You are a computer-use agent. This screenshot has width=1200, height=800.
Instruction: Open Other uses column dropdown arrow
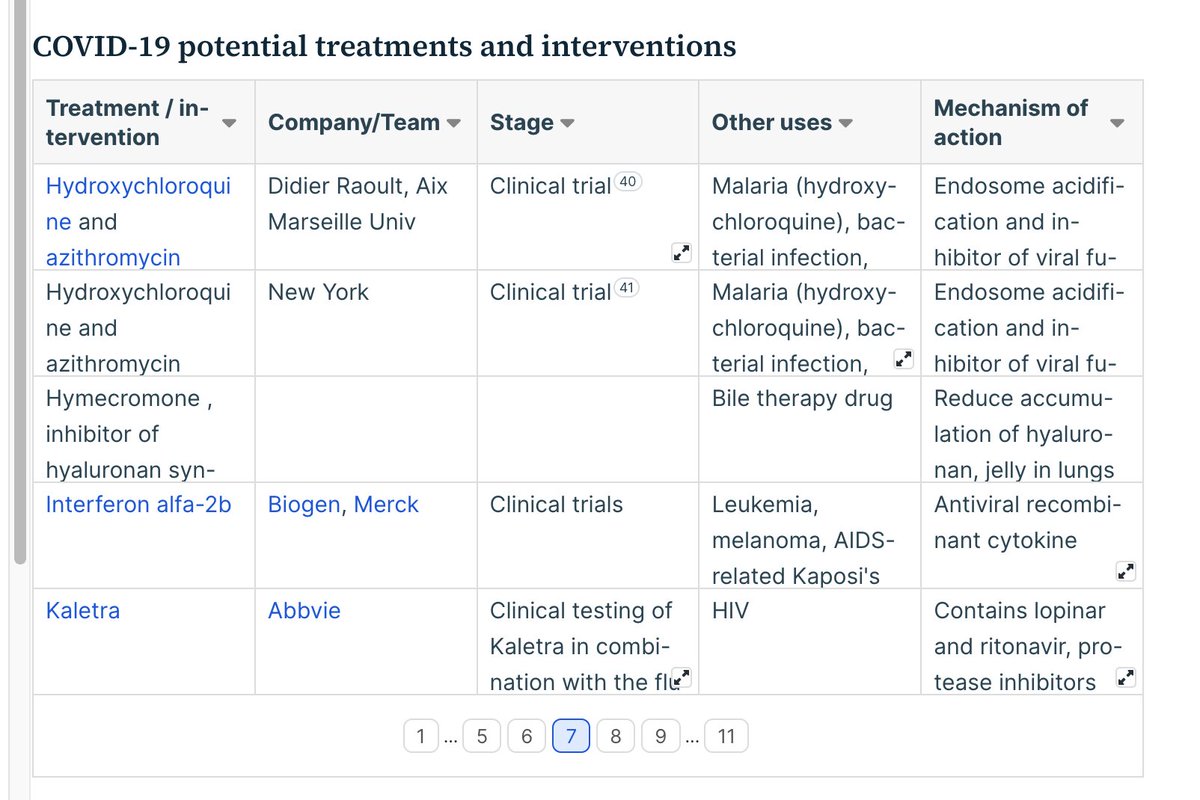point(845,123)
